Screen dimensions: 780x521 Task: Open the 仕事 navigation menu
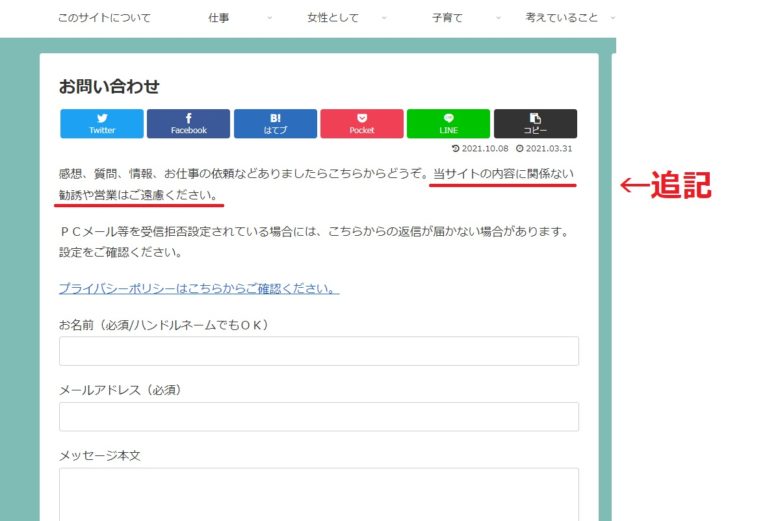[x=218, y=18]
